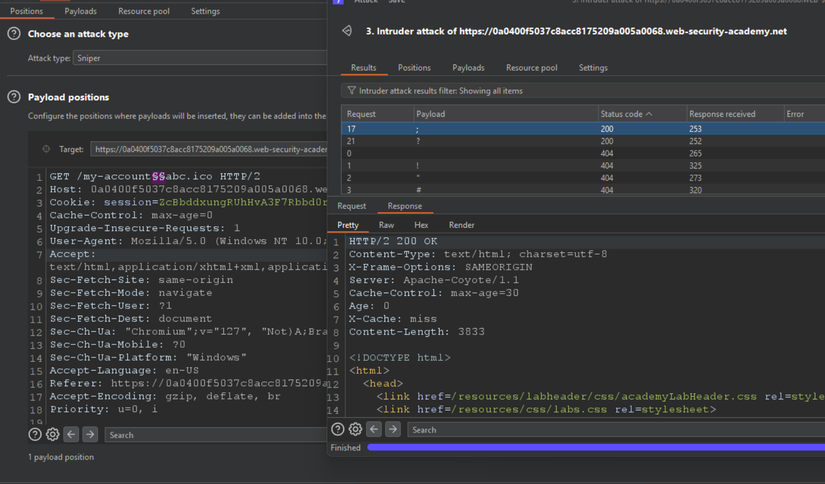
Task: Go to previous search match in left editor
Action: 71,435
